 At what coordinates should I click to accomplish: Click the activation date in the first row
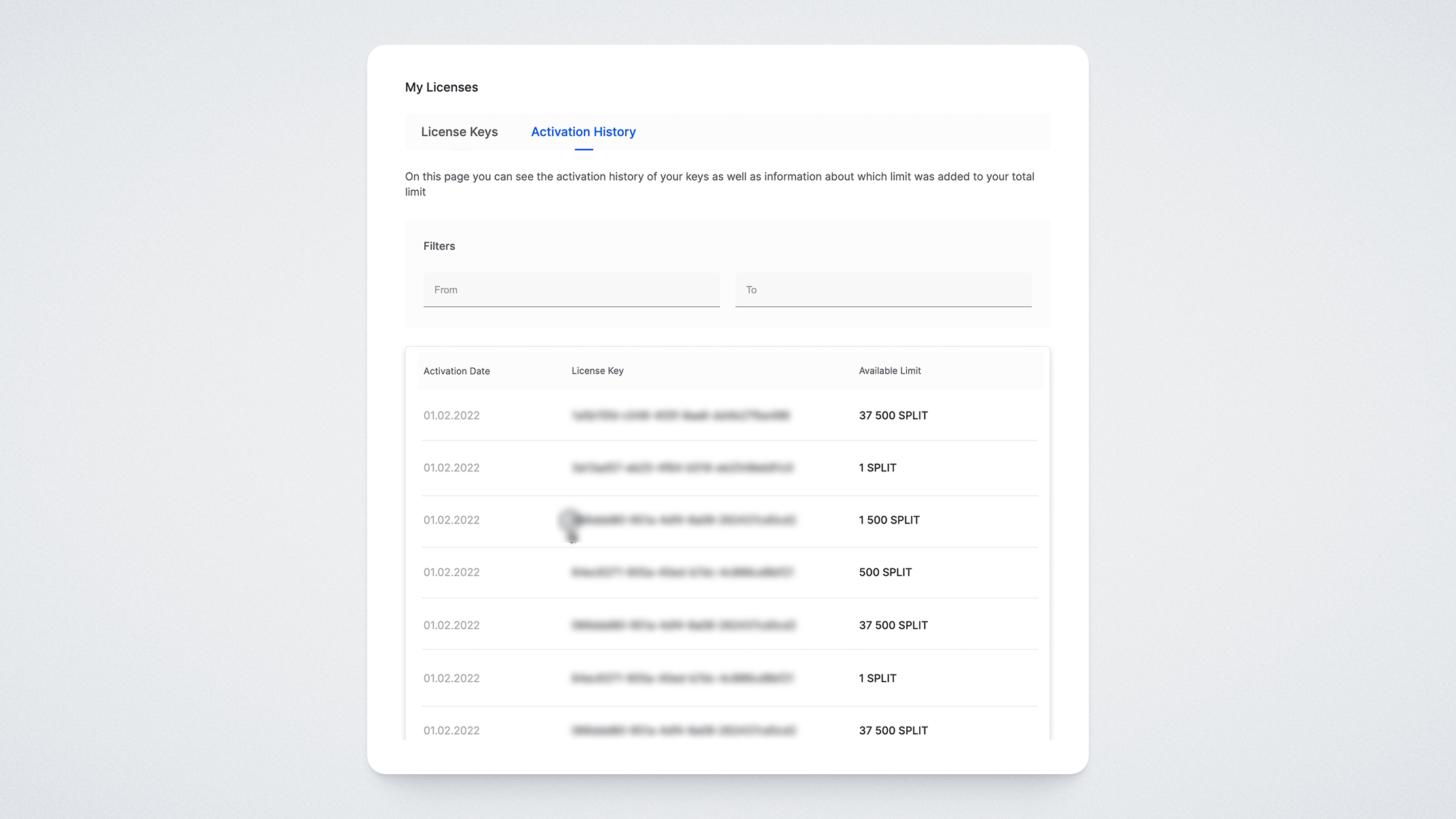pos(451,416)
